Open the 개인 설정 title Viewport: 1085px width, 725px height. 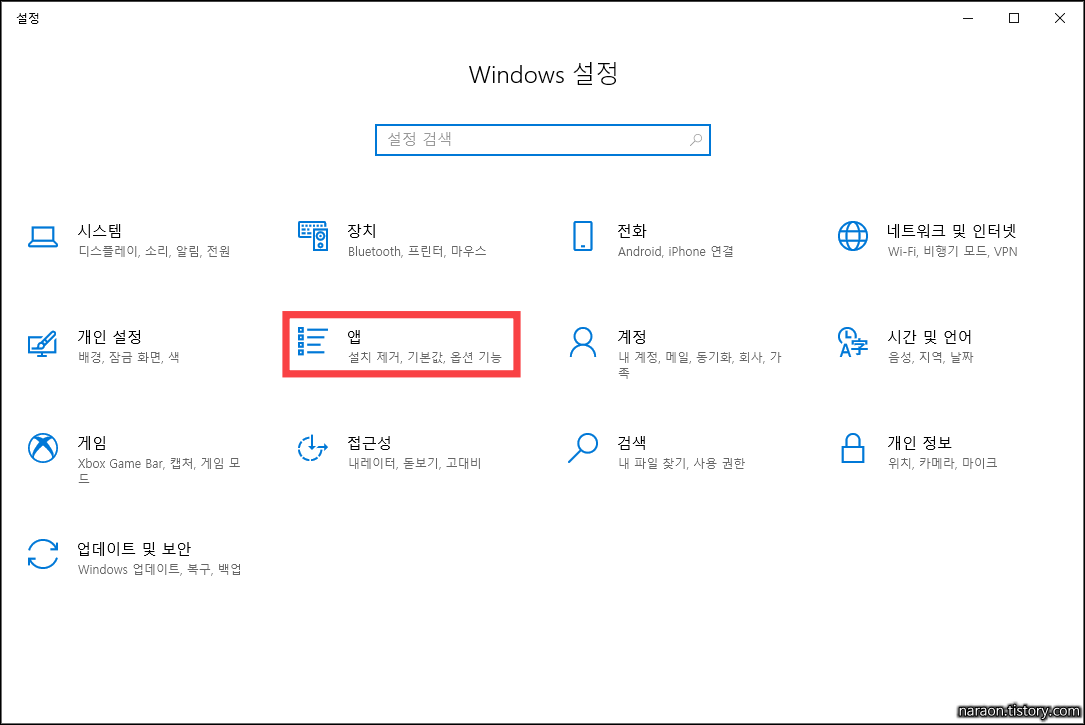point(109,337)
